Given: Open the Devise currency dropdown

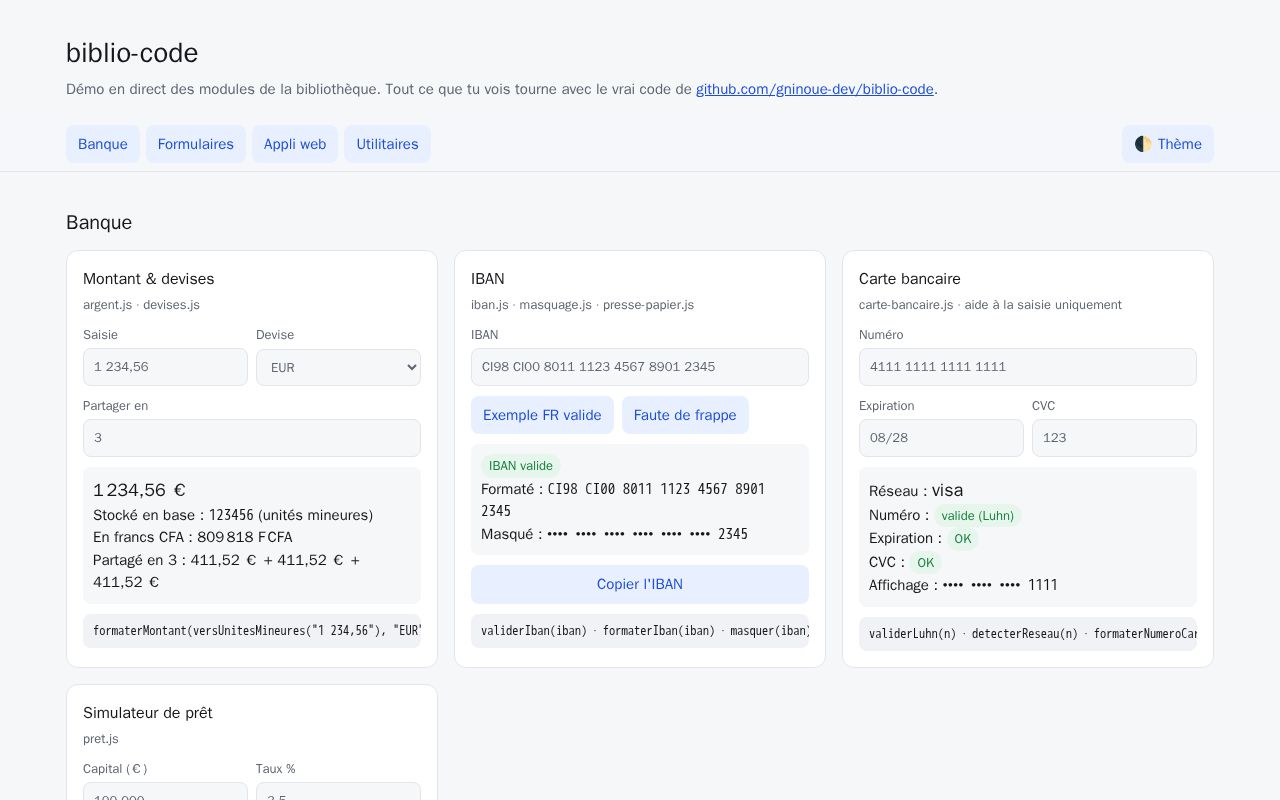Looking at the screenshot, I should pos(338,367).
